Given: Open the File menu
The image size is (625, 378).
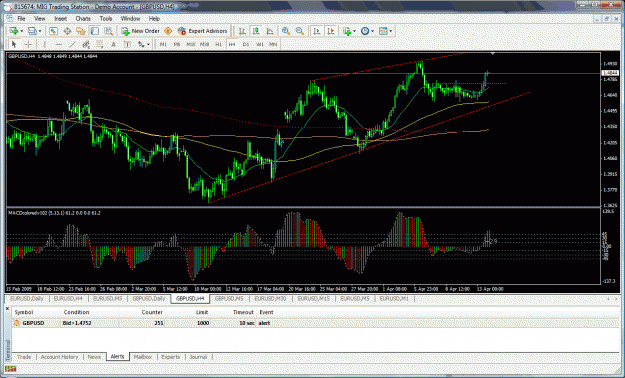Looking at the screenshot, I should [x=21, y=19].
